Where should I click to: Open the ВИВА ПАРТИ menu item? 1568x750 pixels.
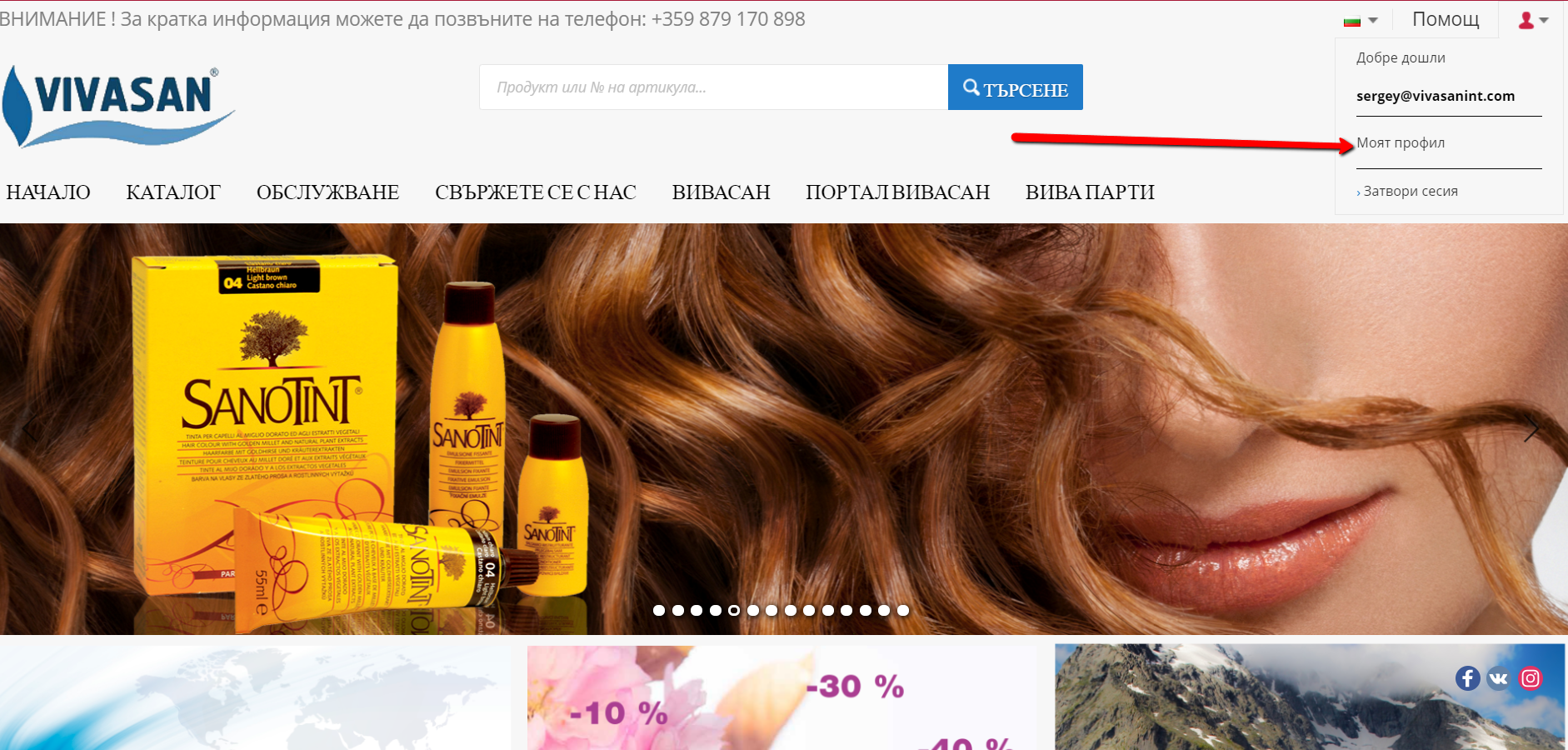[1090, 192]
